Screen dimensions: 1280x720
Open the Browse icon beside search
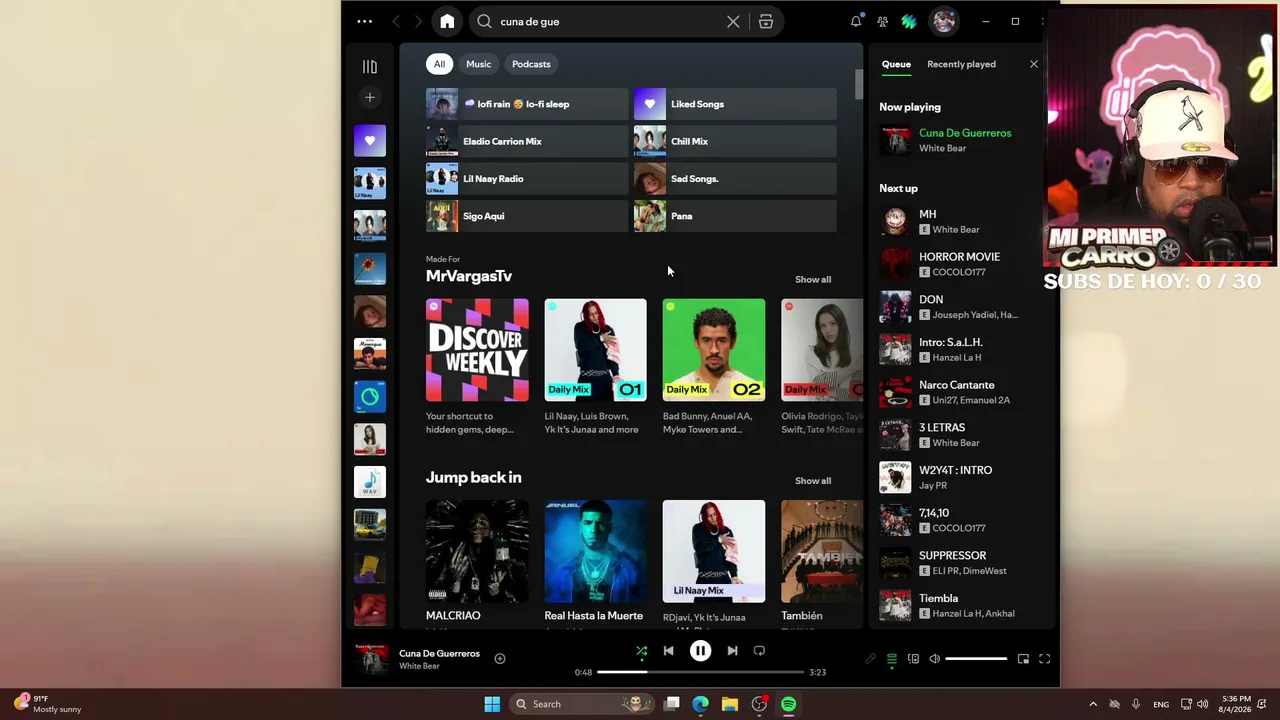[766, 21]
